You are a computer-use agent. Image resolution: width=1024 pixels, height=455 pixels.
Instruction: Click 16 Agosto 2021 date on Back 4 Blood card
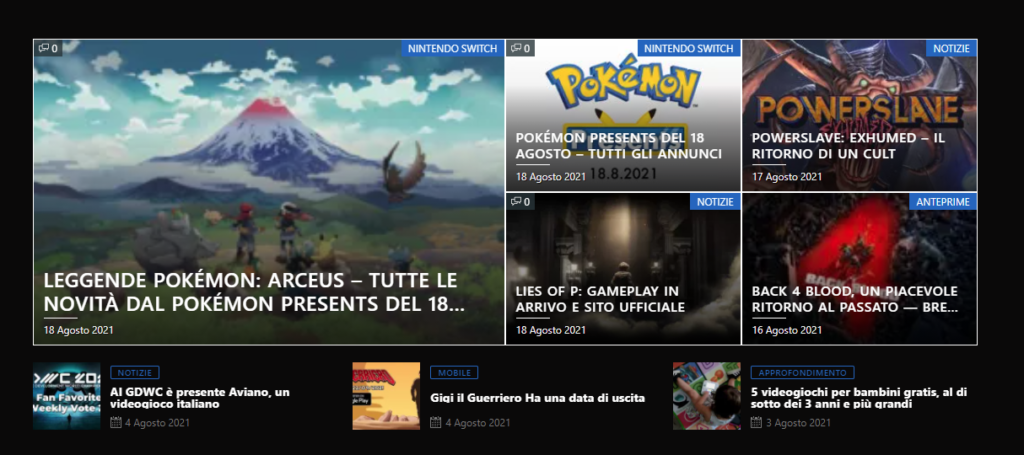point(787,330)
